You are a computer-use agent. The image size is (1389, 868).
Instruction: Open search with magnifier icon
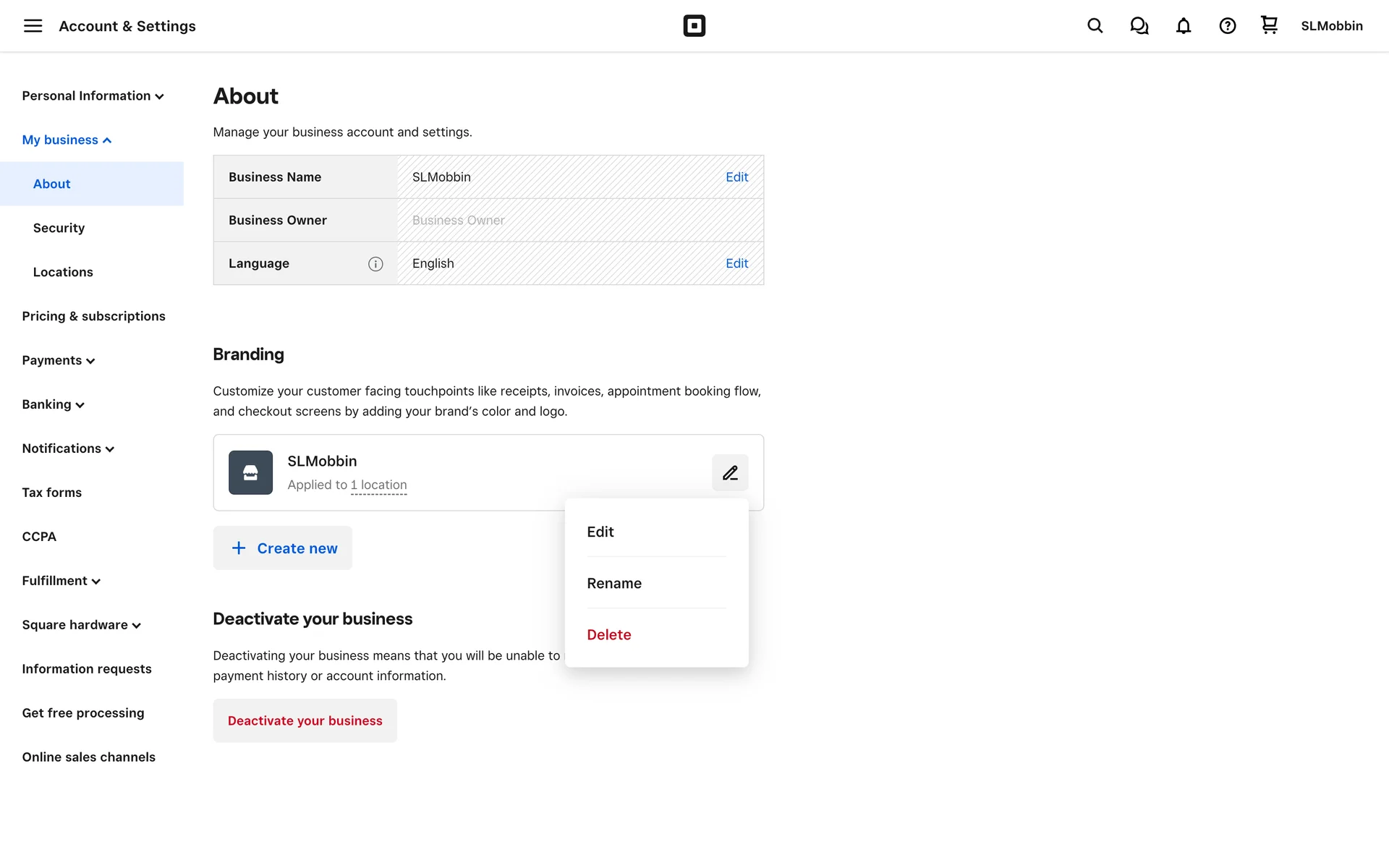[x=1095, y=26]
